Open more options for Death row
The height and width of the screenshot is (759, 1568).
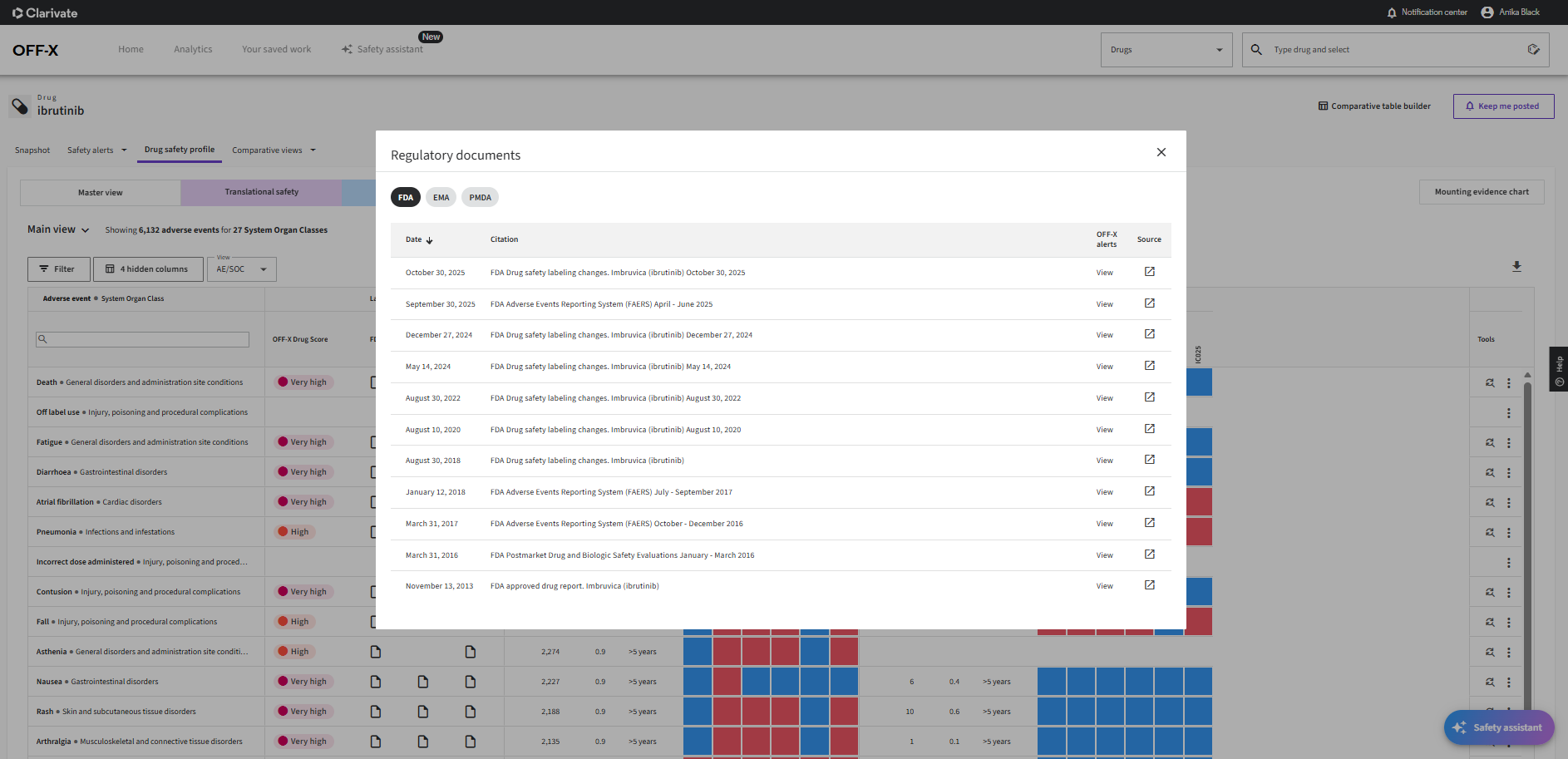(1508, 383)
